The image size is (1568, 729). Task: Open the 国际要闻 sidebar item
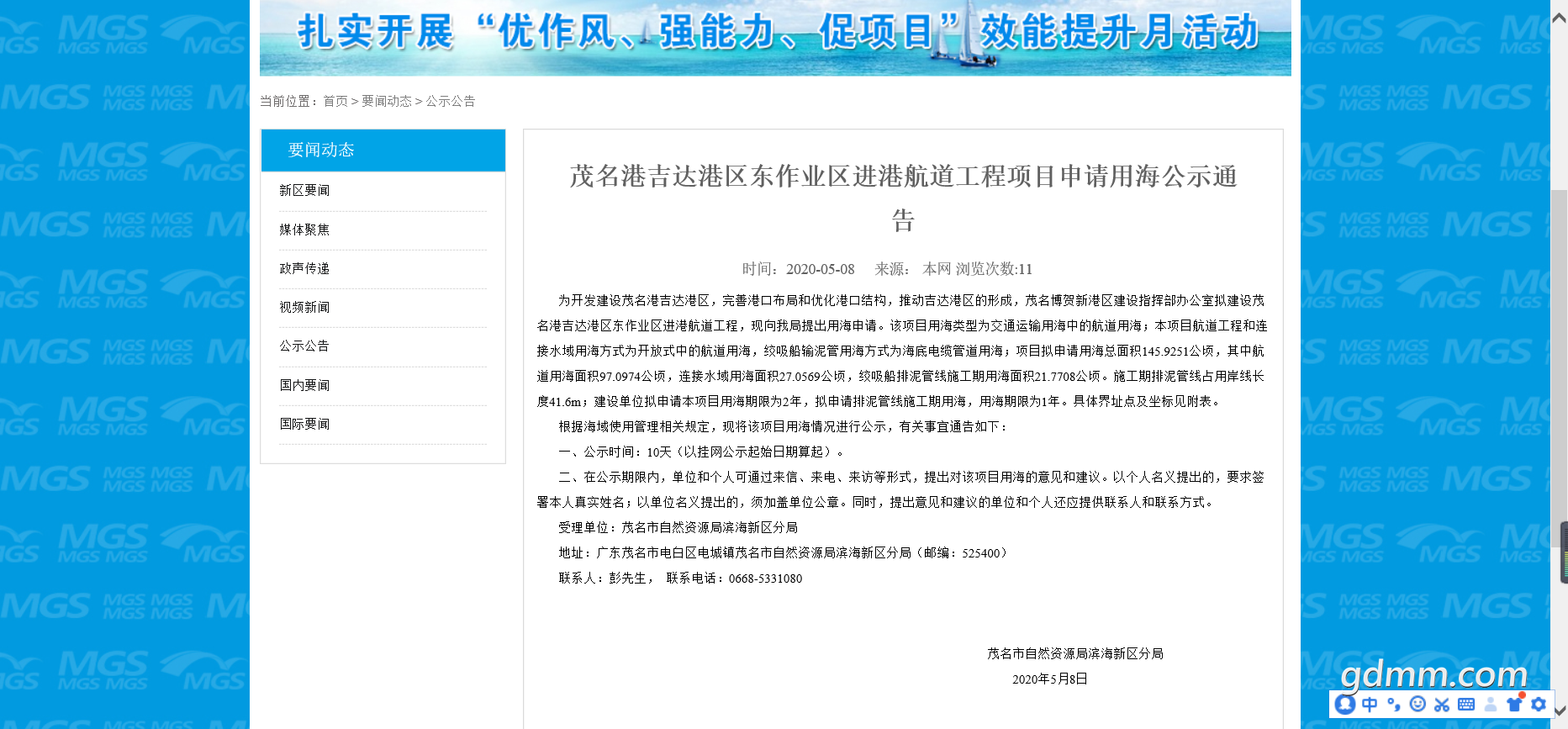pyautogui.click(x=304, y=424)
